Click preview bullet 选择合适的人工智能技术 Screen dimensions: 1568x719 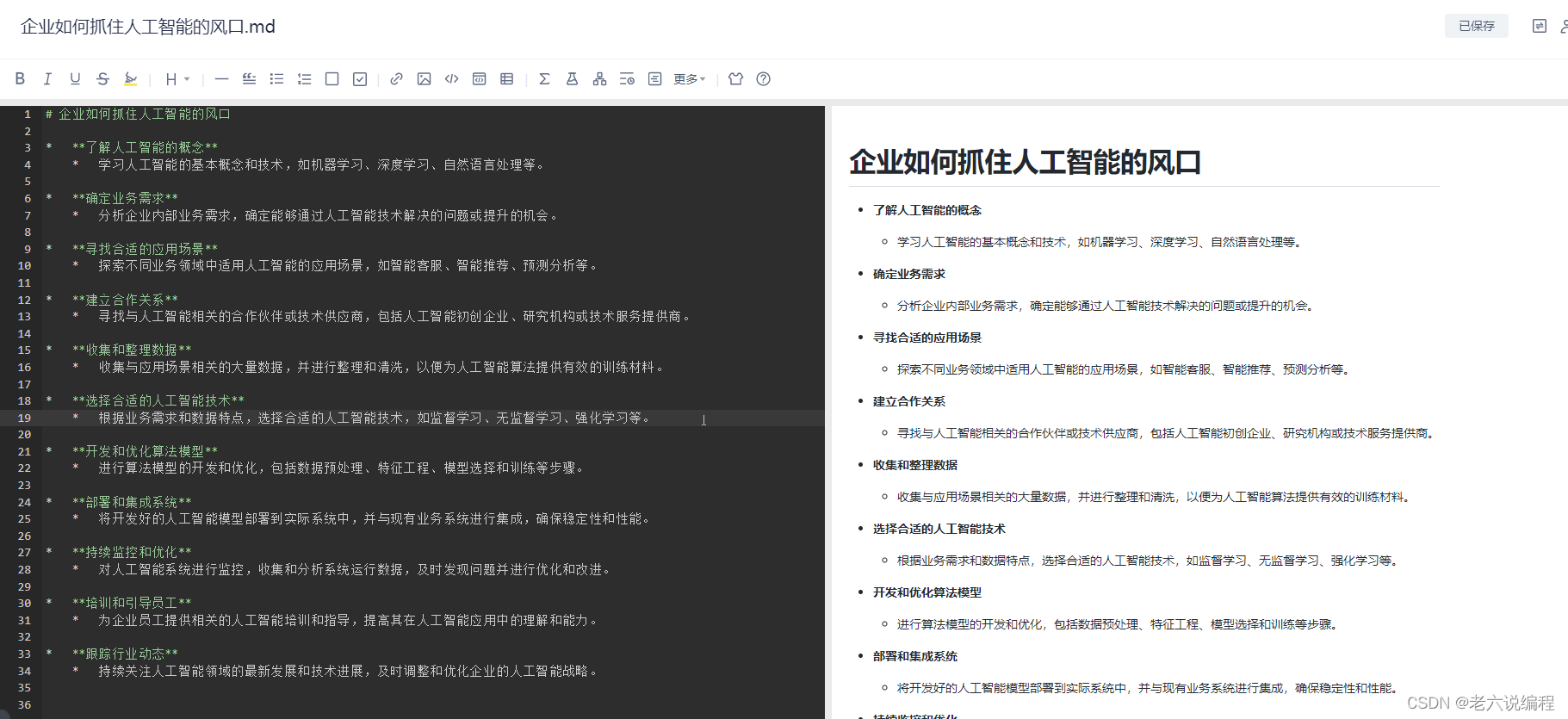939,529
